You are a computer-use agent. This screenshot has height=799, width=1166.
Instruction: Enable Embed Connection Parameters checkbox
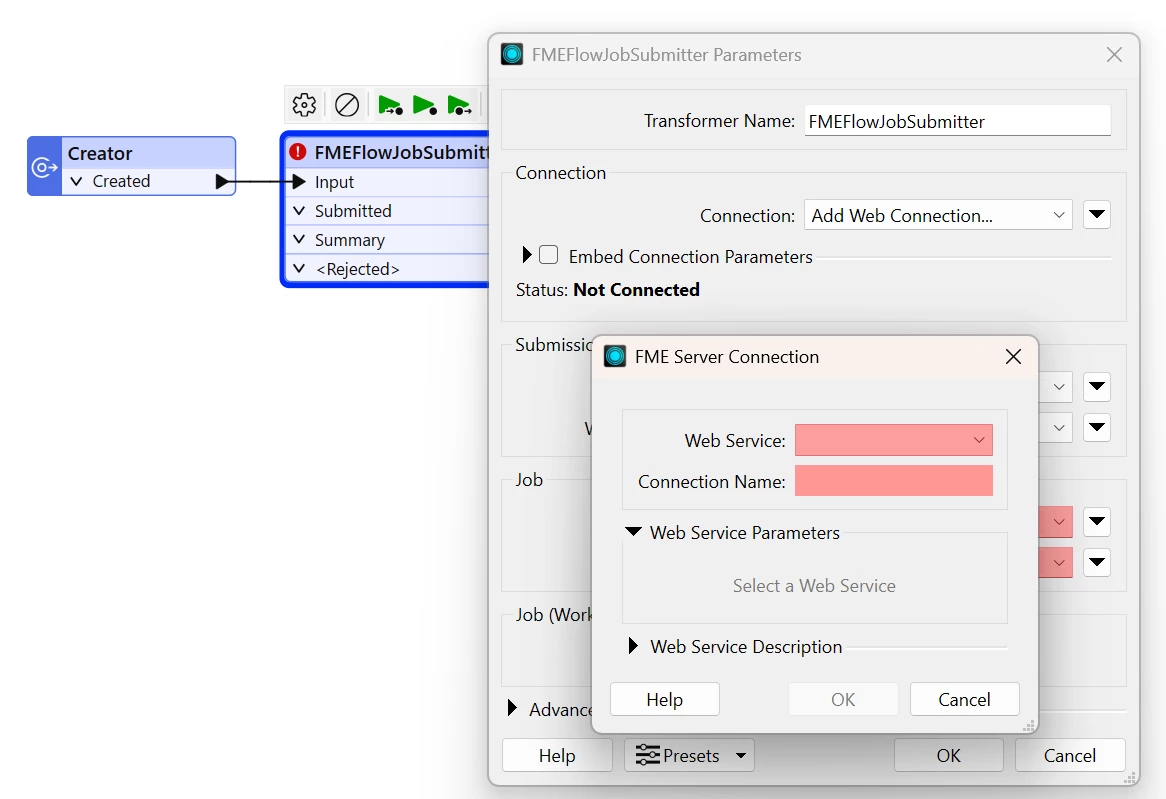click(x=549, y=255)
